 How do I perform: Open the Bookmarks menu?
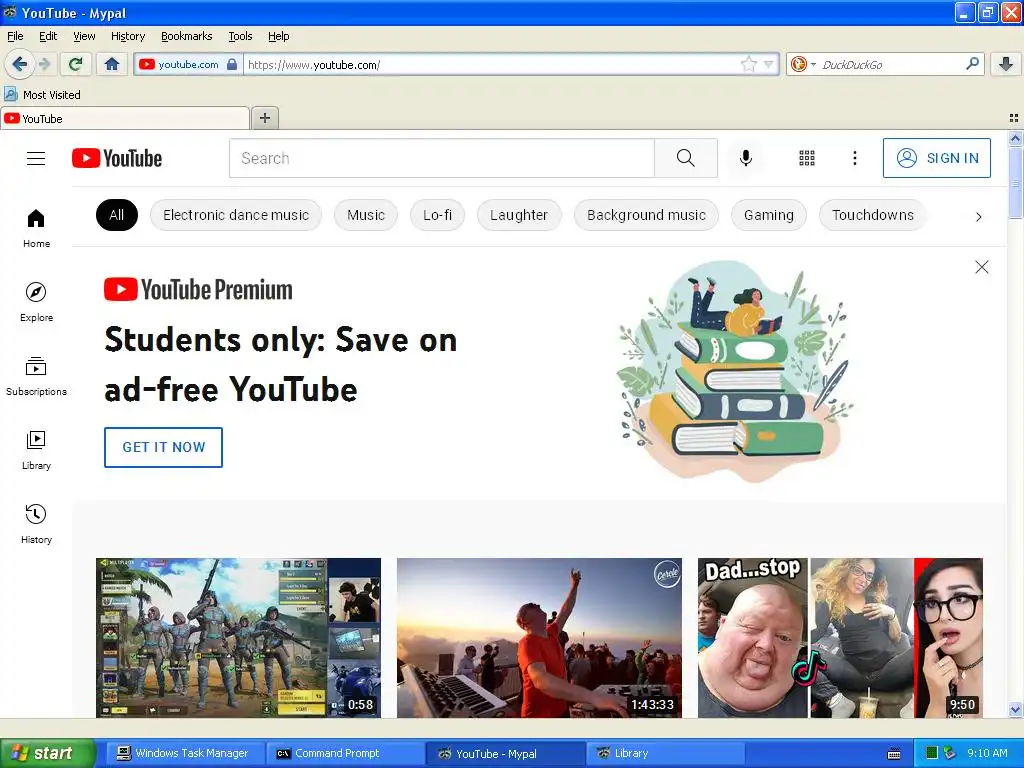pos(186,36)
